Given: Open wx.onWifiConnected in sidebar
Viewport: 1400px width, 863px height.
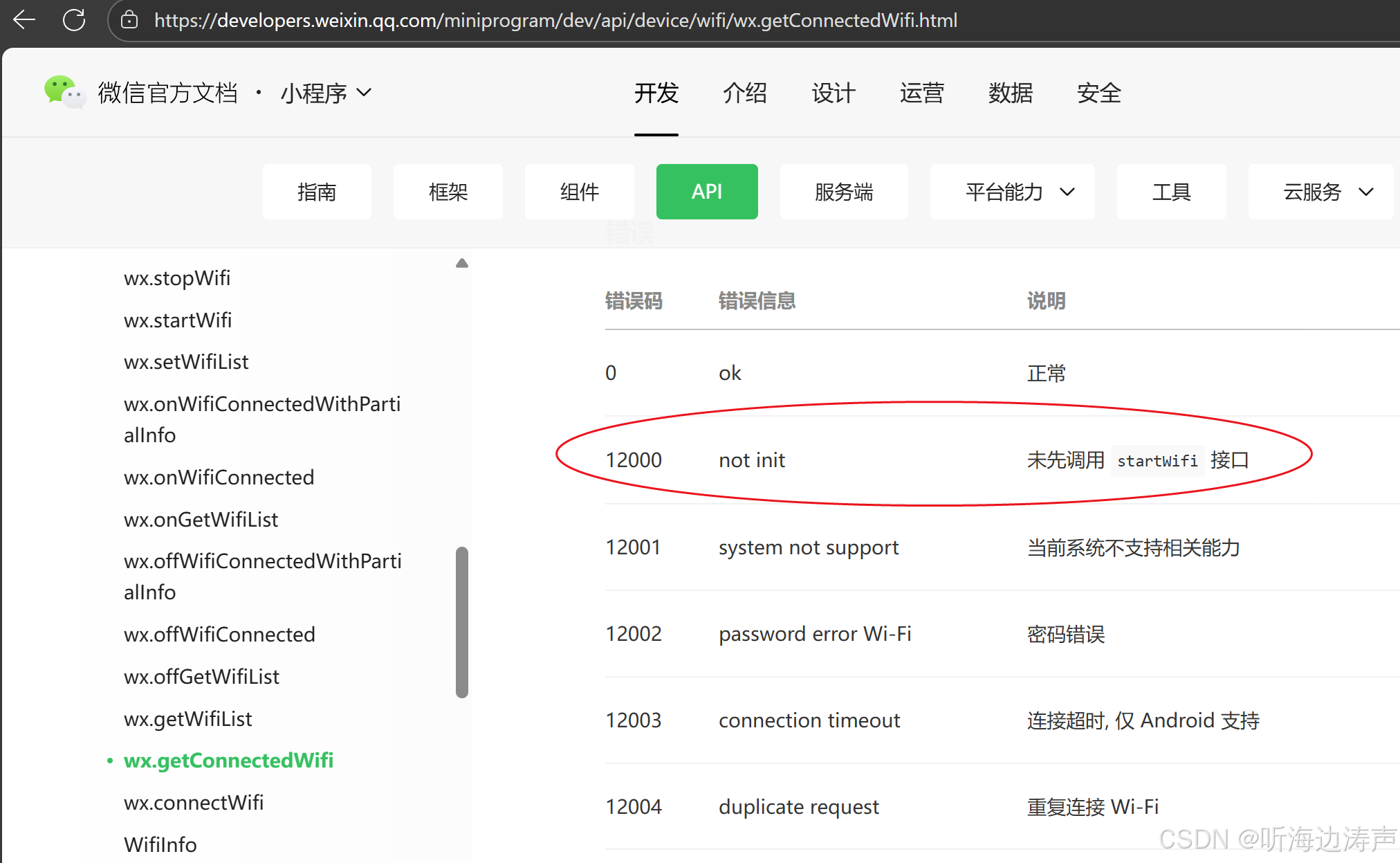Looking at the screenshot, I should [x=219, y=478].
